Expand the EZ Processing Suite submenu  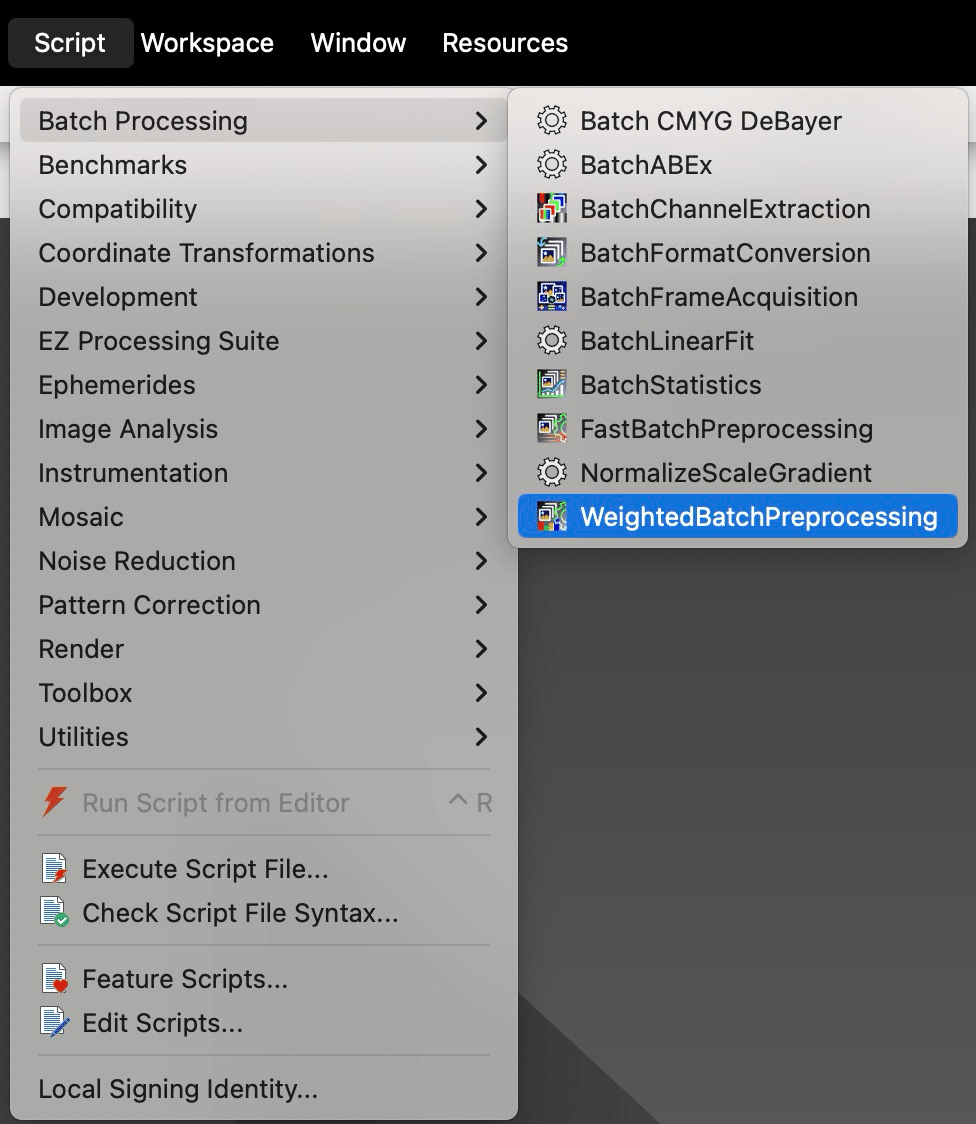[481, 341]
